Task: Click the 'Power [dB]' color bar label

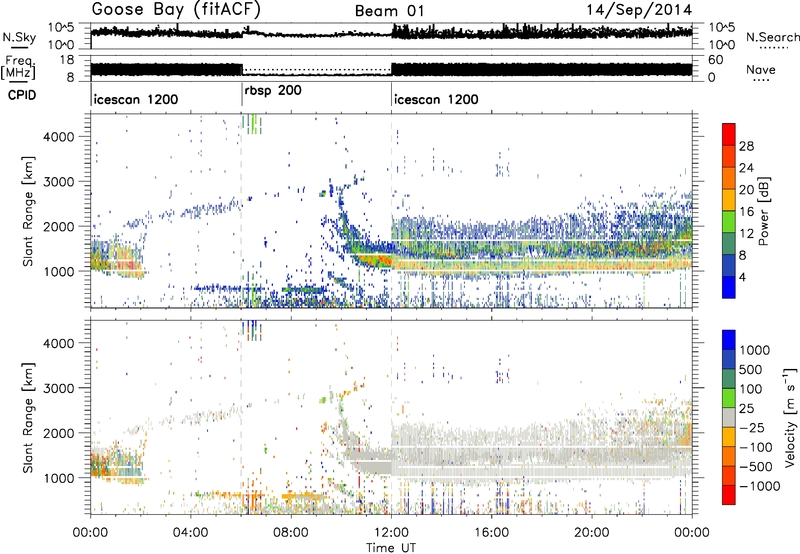Action: 763,211
